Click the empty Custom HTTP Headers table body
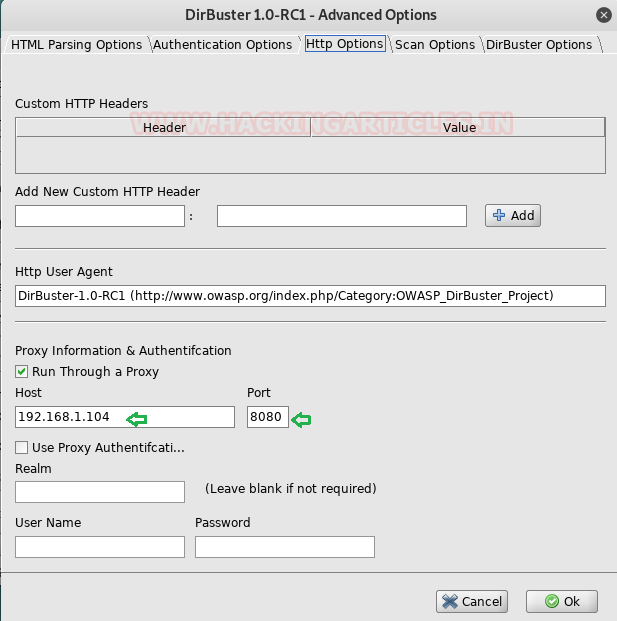The height and width of the screenshot is (621, 617). [310, 155]
